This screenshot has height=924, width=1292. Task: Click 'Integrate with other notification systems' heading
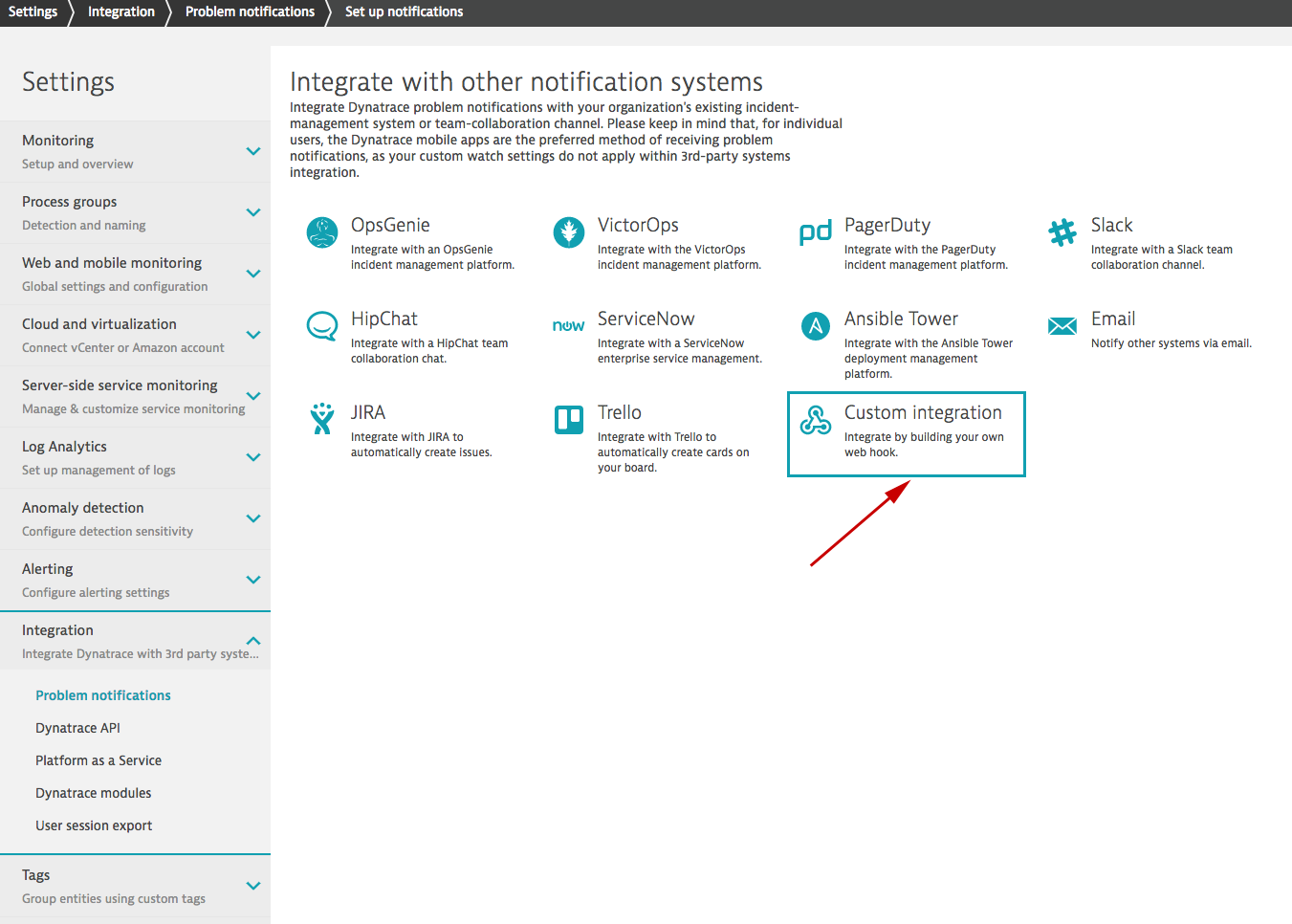point(527,82)
